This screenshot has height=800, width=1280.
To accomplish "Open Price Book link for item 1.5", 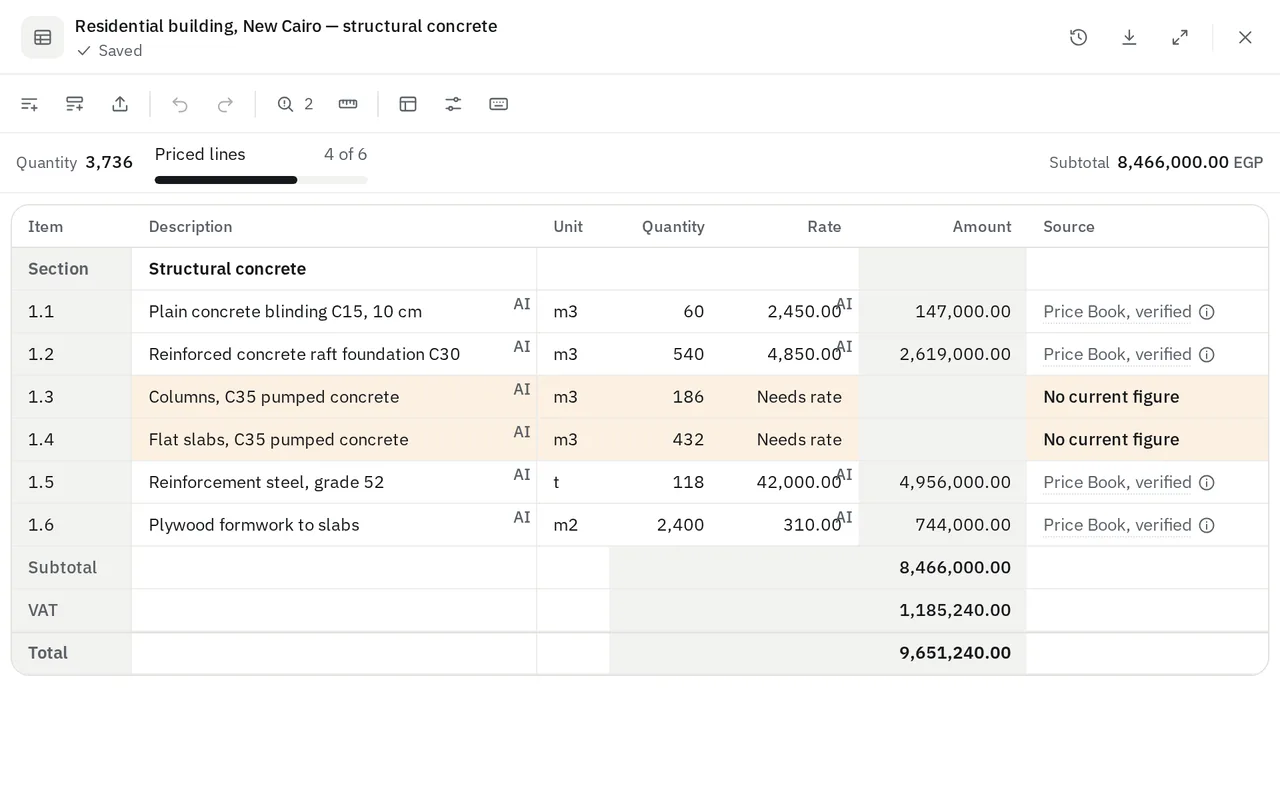I will [1117, 483].
